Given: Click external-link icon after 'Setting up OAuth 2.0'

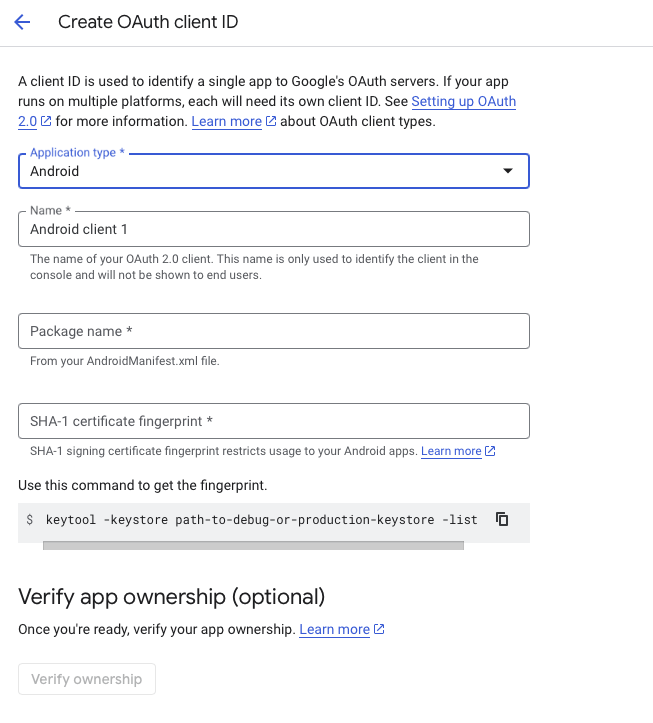Looking at the screenshot, I should 46,122.
